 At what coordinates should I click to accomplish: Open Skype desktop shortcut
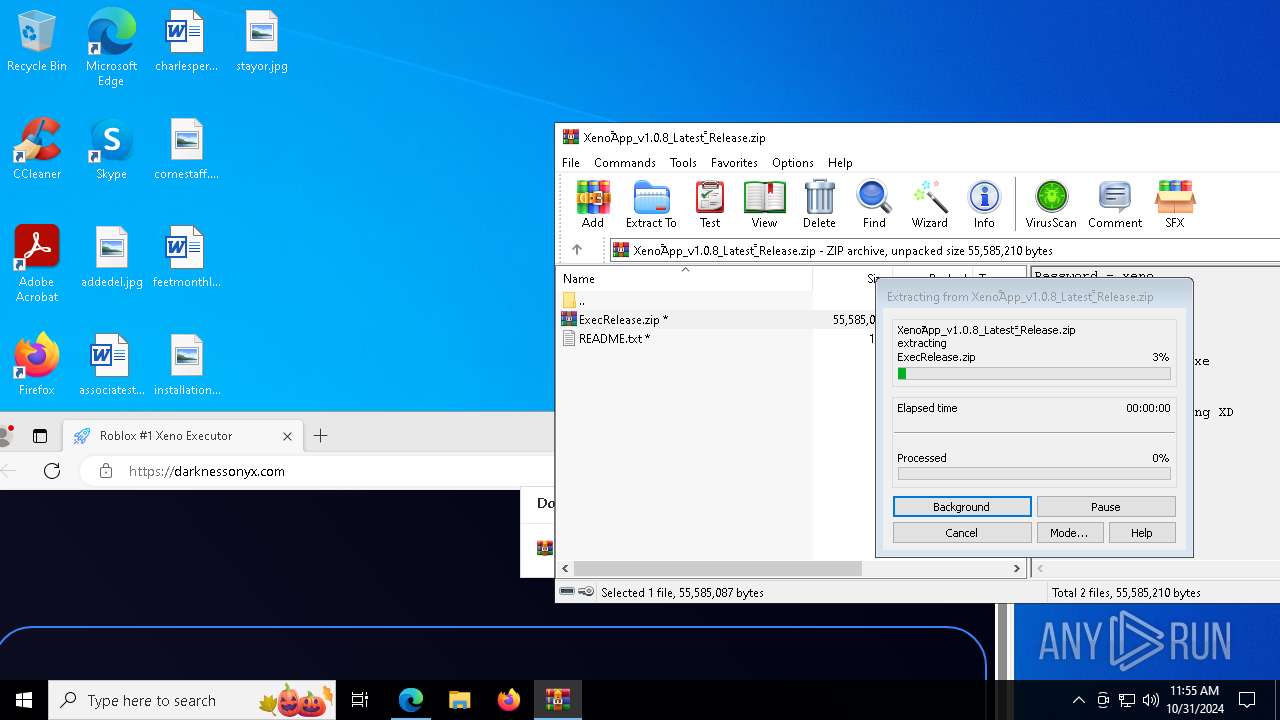[111, 150]
